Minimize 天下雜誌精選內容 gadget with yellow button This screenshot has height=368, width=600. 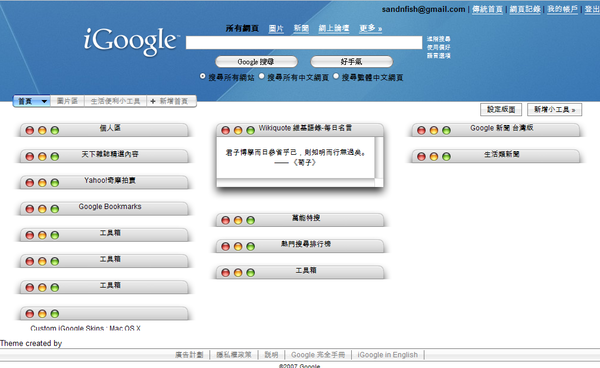pyautogui.click(x=42, y=156)
